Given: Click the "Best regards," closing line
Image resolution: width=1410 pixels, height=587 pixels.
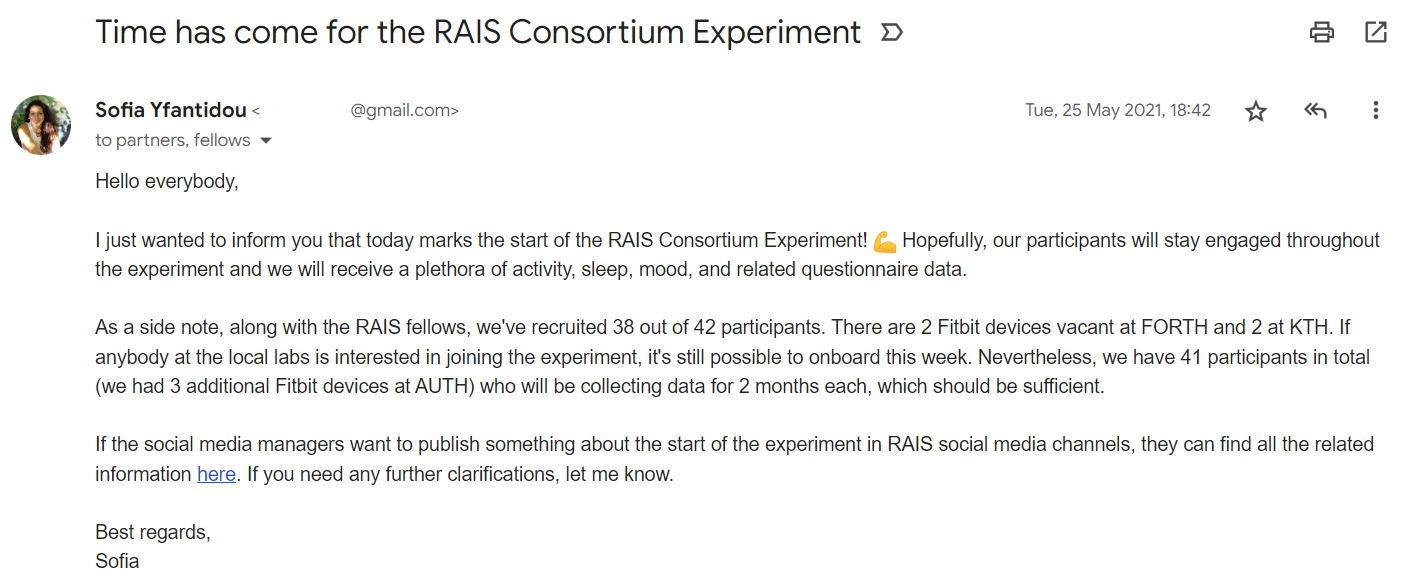Looking at the screenshot, I should coord(153,532).
